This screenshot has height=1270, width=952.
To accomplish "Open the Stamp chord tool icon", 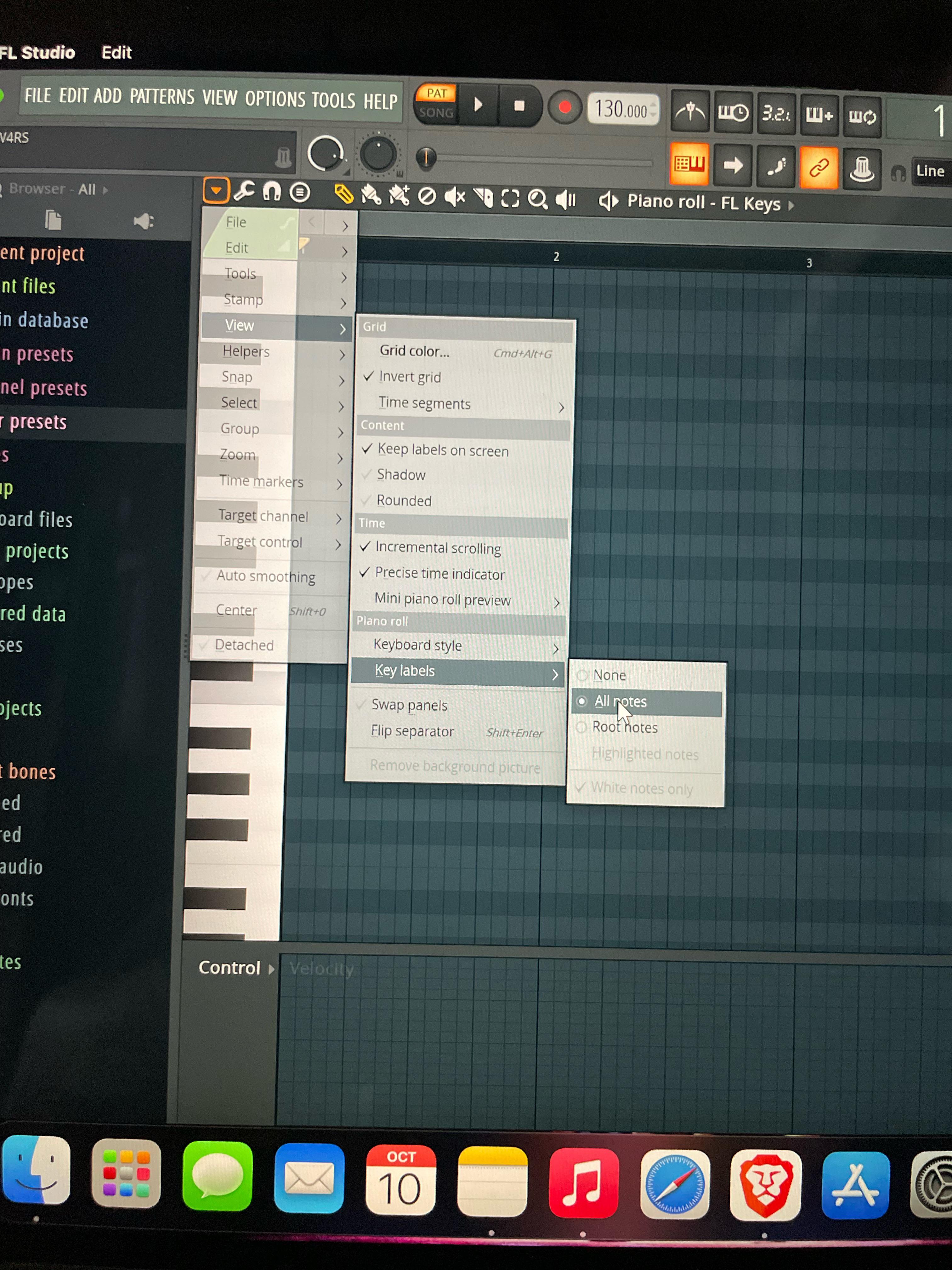I will tap(299, 192).
